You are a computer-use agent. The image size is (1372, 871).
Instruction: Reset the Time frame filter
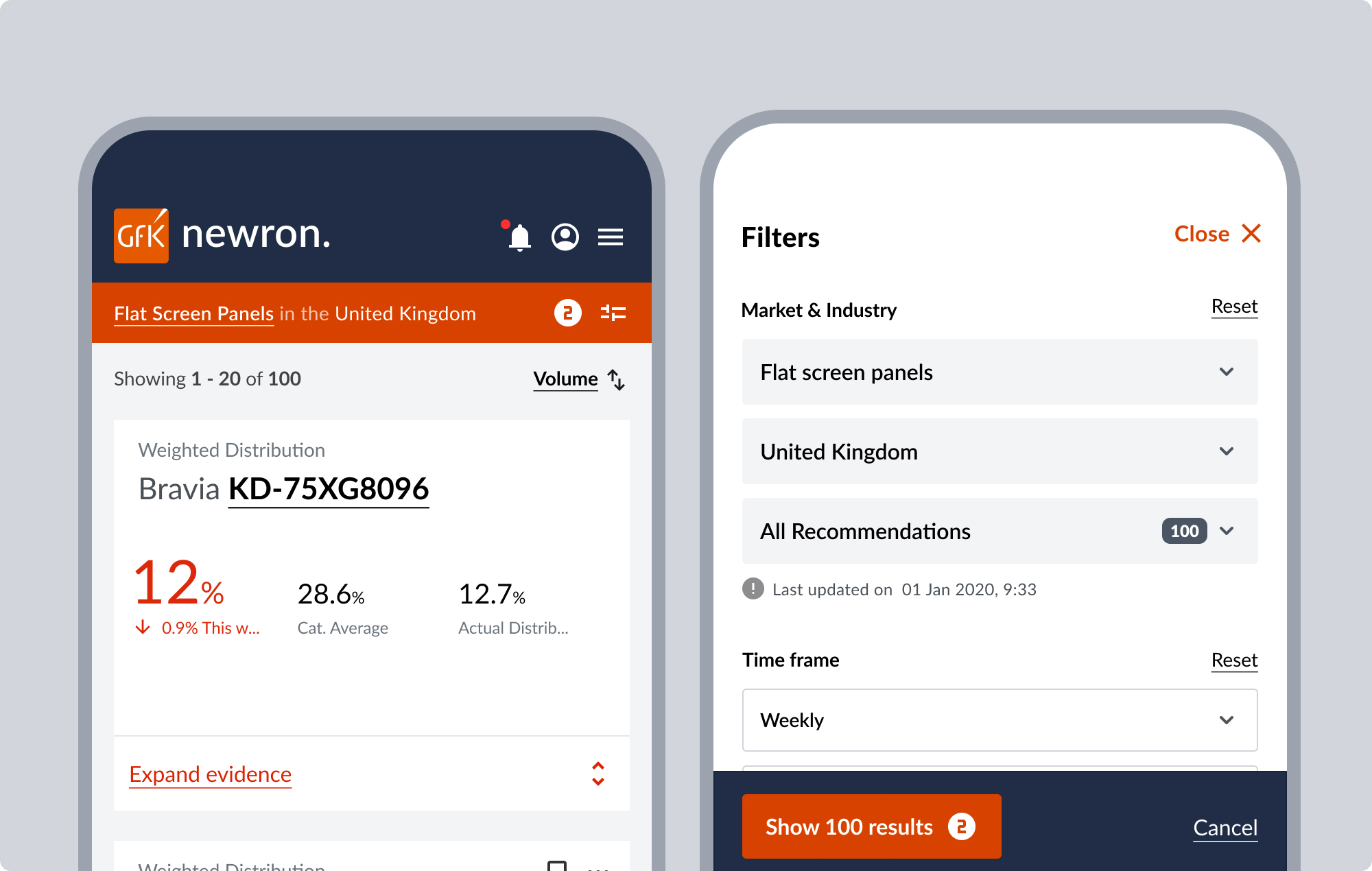(x=1233, y=660)
